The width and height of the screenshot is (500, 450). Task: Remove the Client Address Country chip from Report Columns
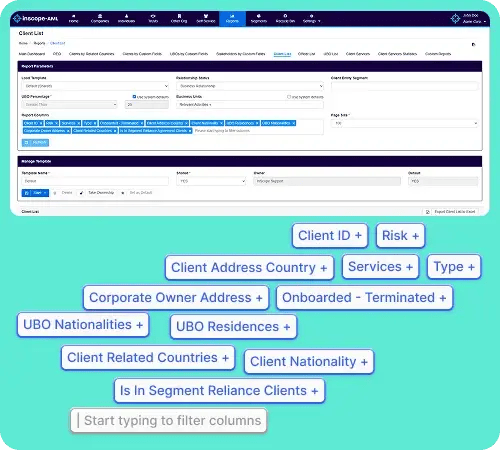pos(186,123)
